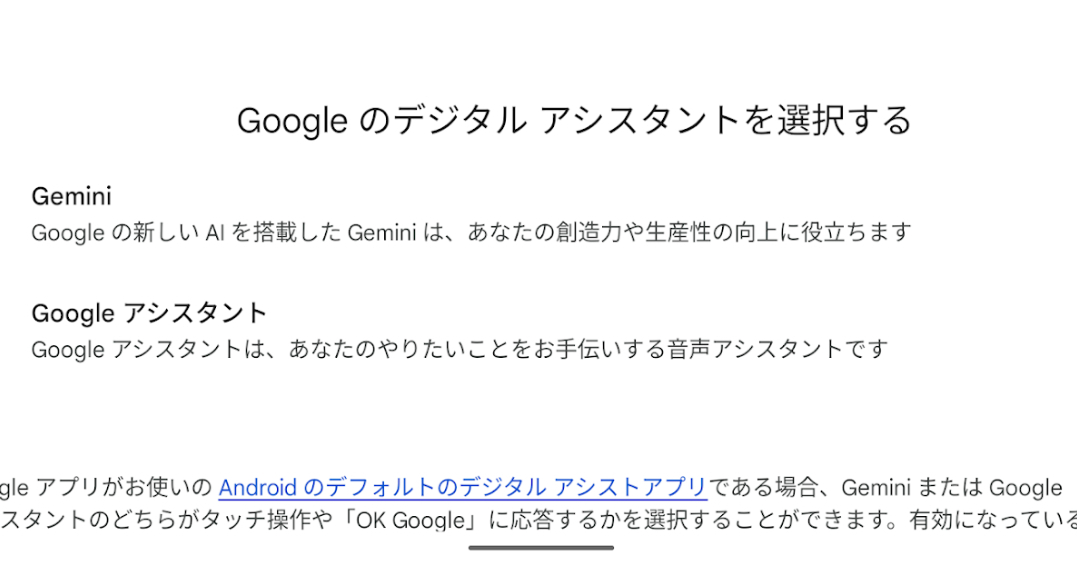The height and width of the screenshot is (564, 1077).
Task: Click the word "Android" in the blue link
Action: tap(258, 488)
